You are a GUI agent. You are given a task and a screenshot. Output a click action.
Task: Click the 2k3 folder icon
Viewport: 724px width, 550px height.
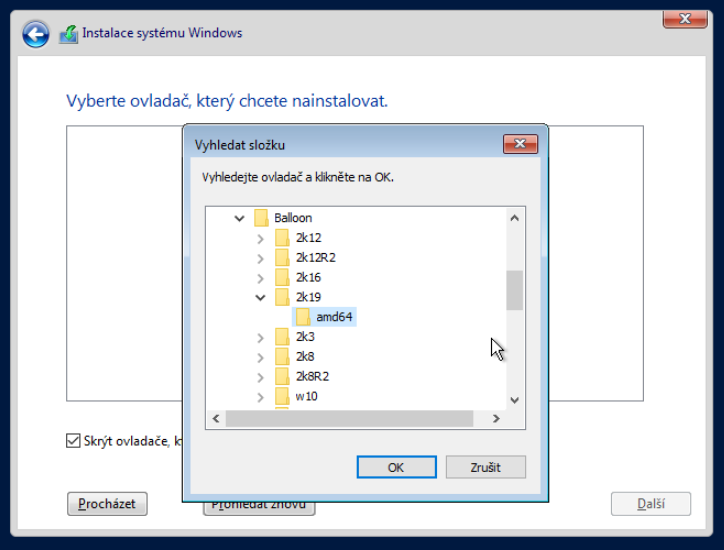(x=282, y=337)
